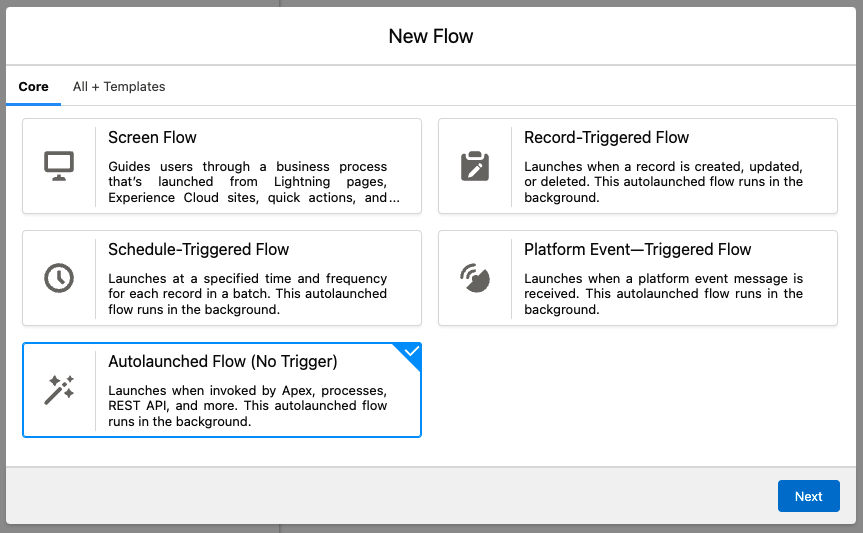Click the Screen Flow description text

pyautogui.click(x=254, y=182)
